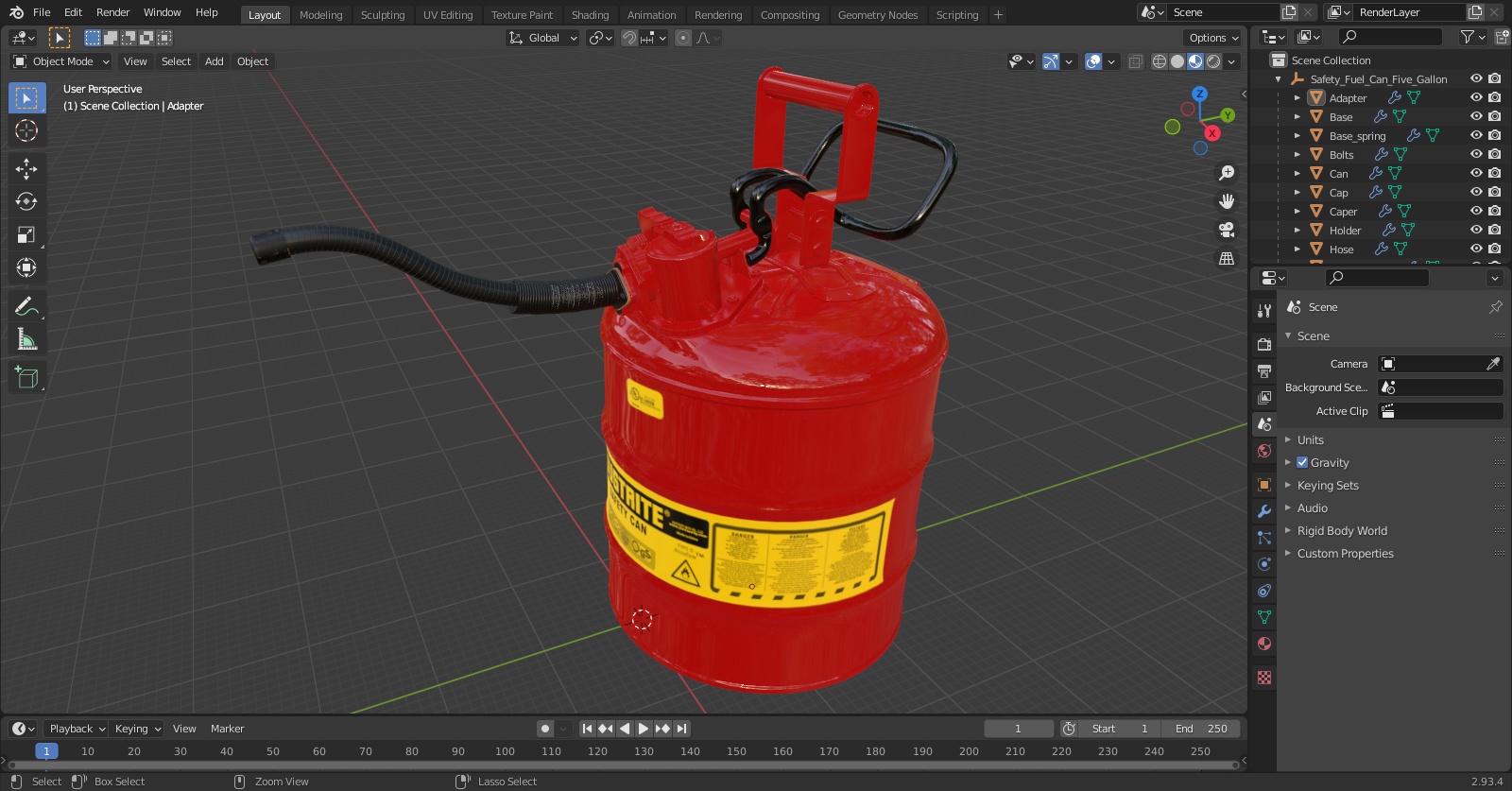Select the Scale tool
1512x791 pixels.
coord(26,235)
